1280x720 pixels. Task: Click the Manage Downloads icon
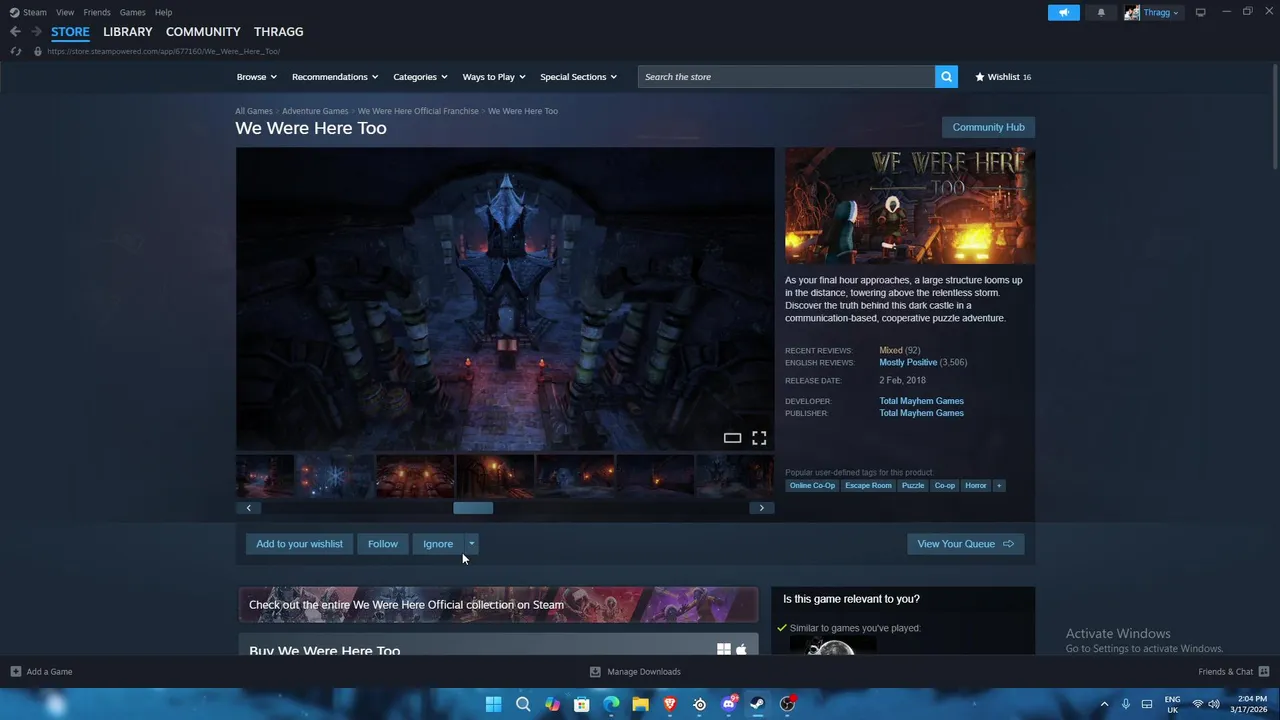595,672
